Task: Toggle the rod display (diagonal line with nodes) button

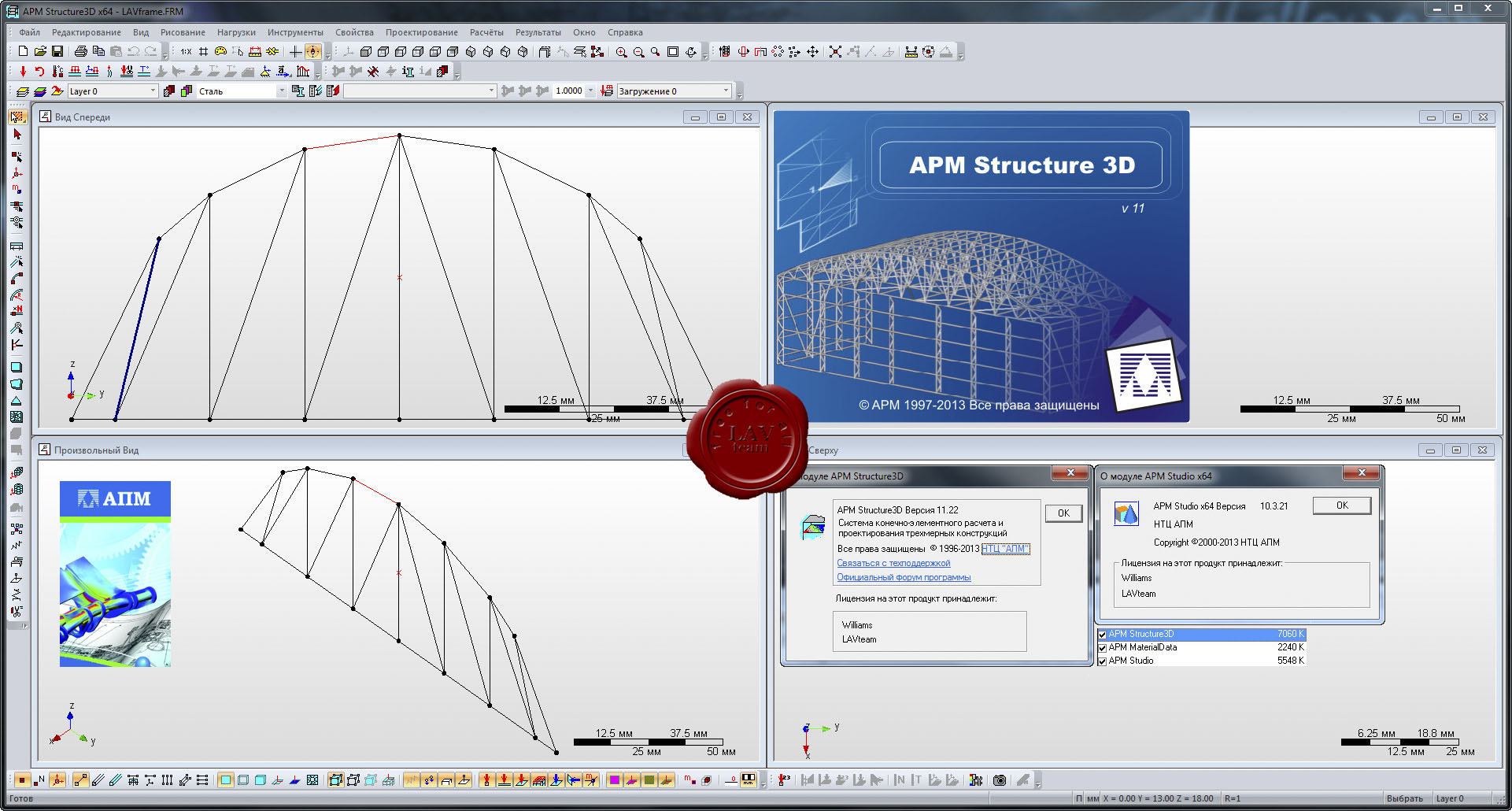Action: pyautogui.click(x=81, y=780)
